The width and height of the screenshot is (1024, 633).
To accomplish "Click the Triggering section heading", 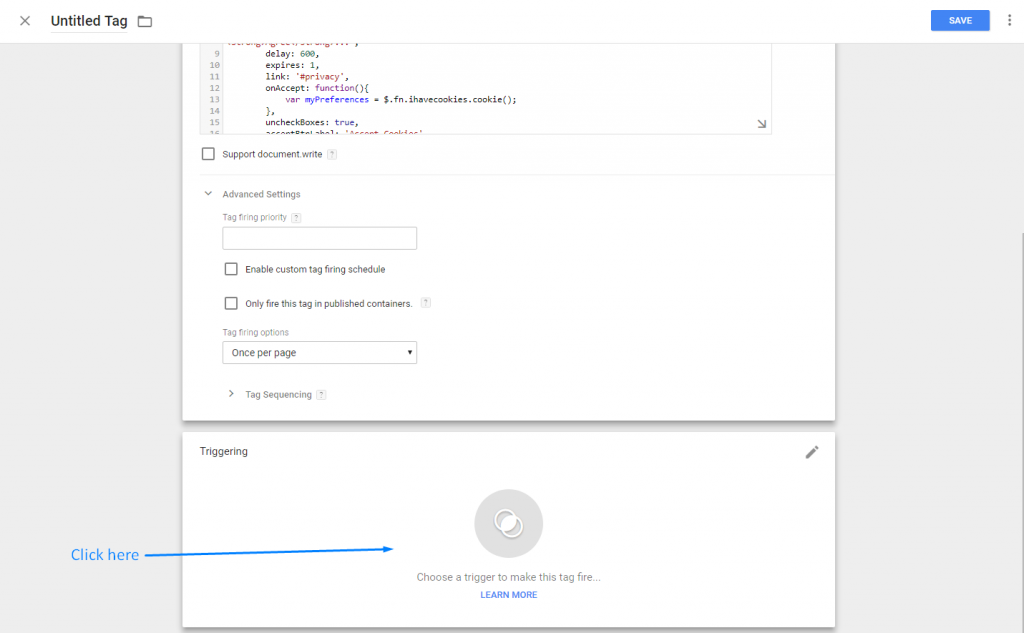I will click(x=223, y=451).
